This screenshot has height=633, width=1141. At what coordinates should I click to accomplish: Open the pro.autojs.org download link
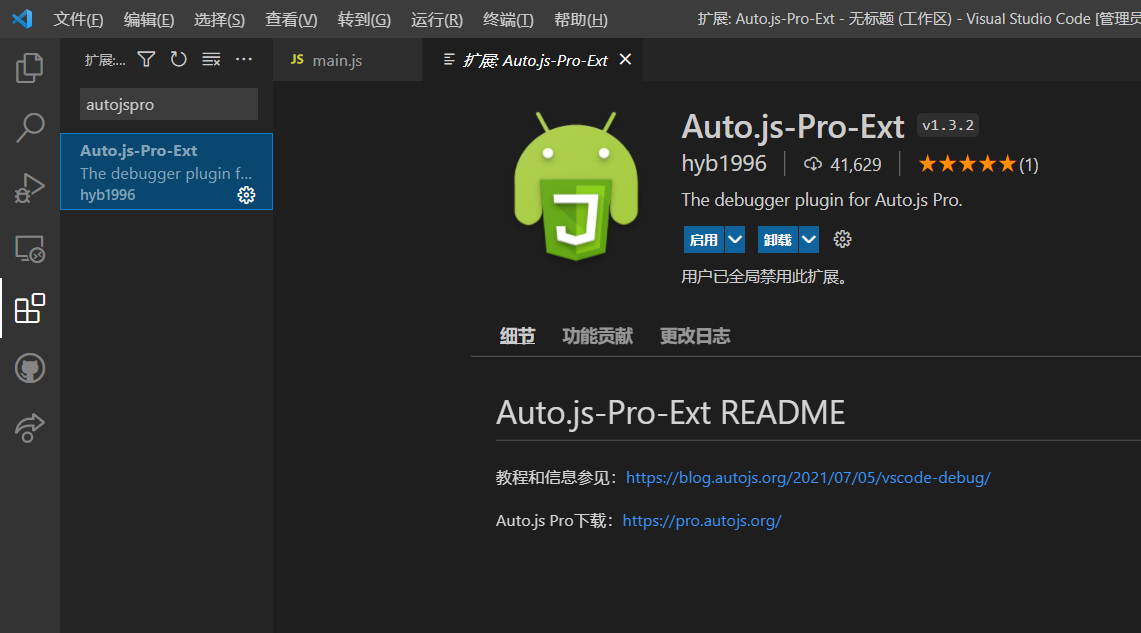click(x=701, y=521)
